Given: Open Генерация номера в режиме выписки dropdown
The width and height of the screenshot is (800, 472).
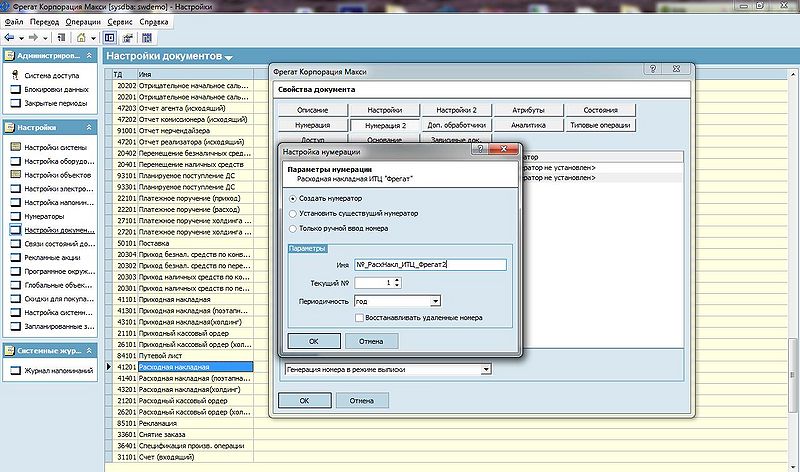Looking at the screenshot, I should click(x=486, y=369).
